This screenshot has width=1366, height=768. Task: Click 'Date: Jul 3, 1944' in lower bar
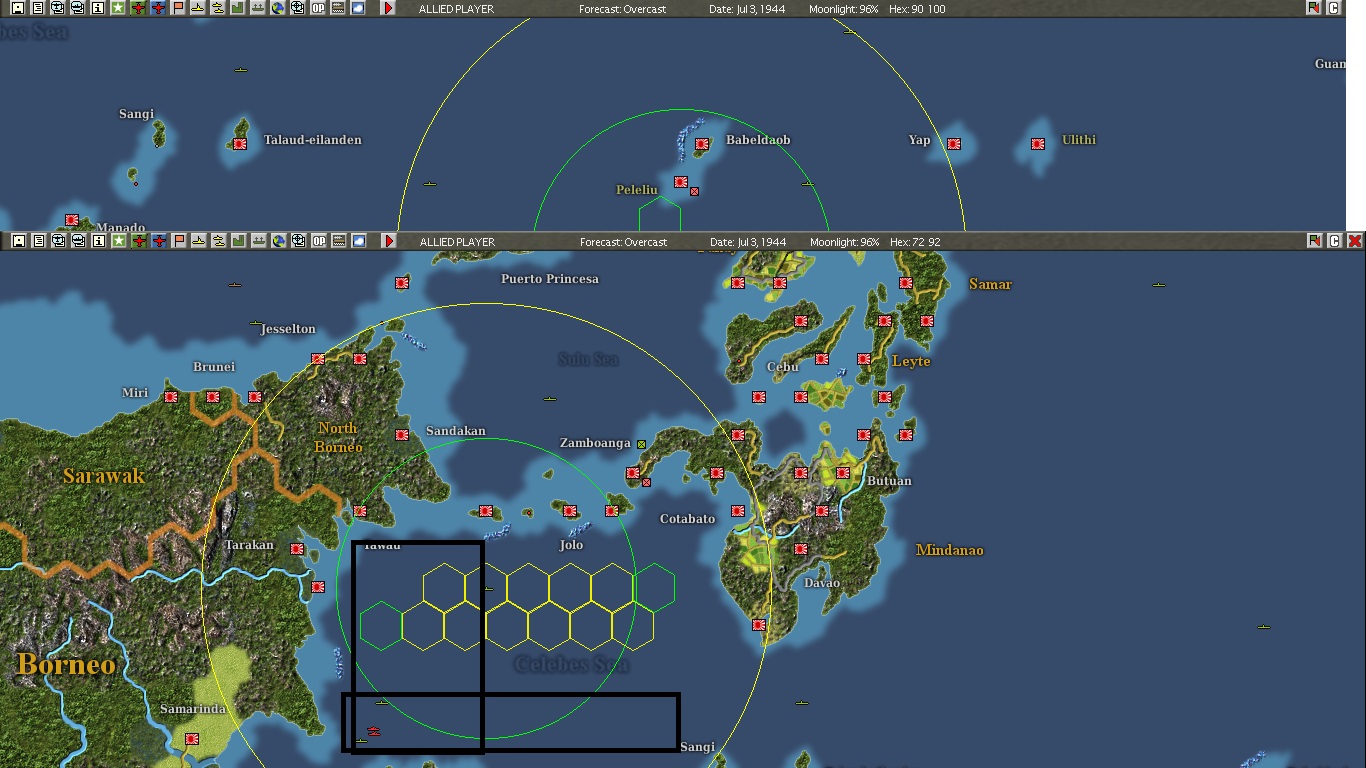[x=748, y=242]
